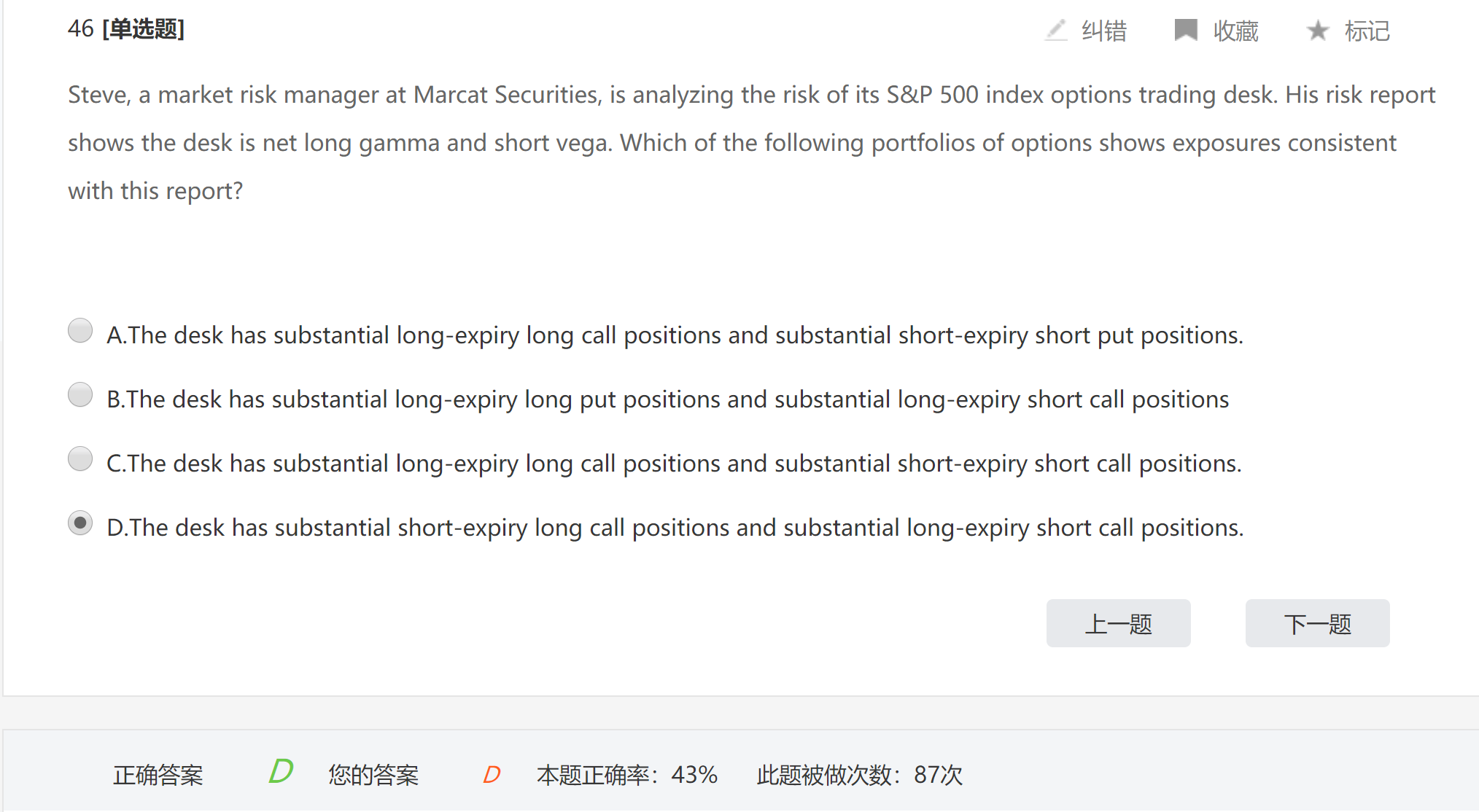Click the 标记 mark label
The image size is (1479, 812).
point(1367,31)
